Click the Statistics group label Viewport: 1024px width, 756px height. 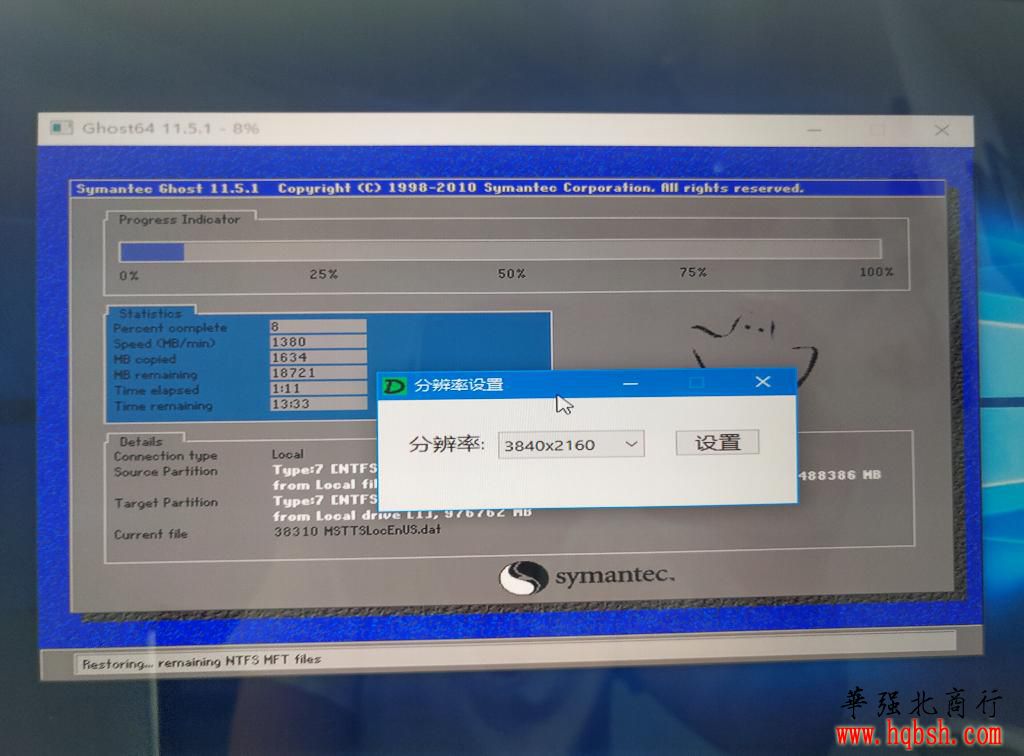click(x=150, y=313)
